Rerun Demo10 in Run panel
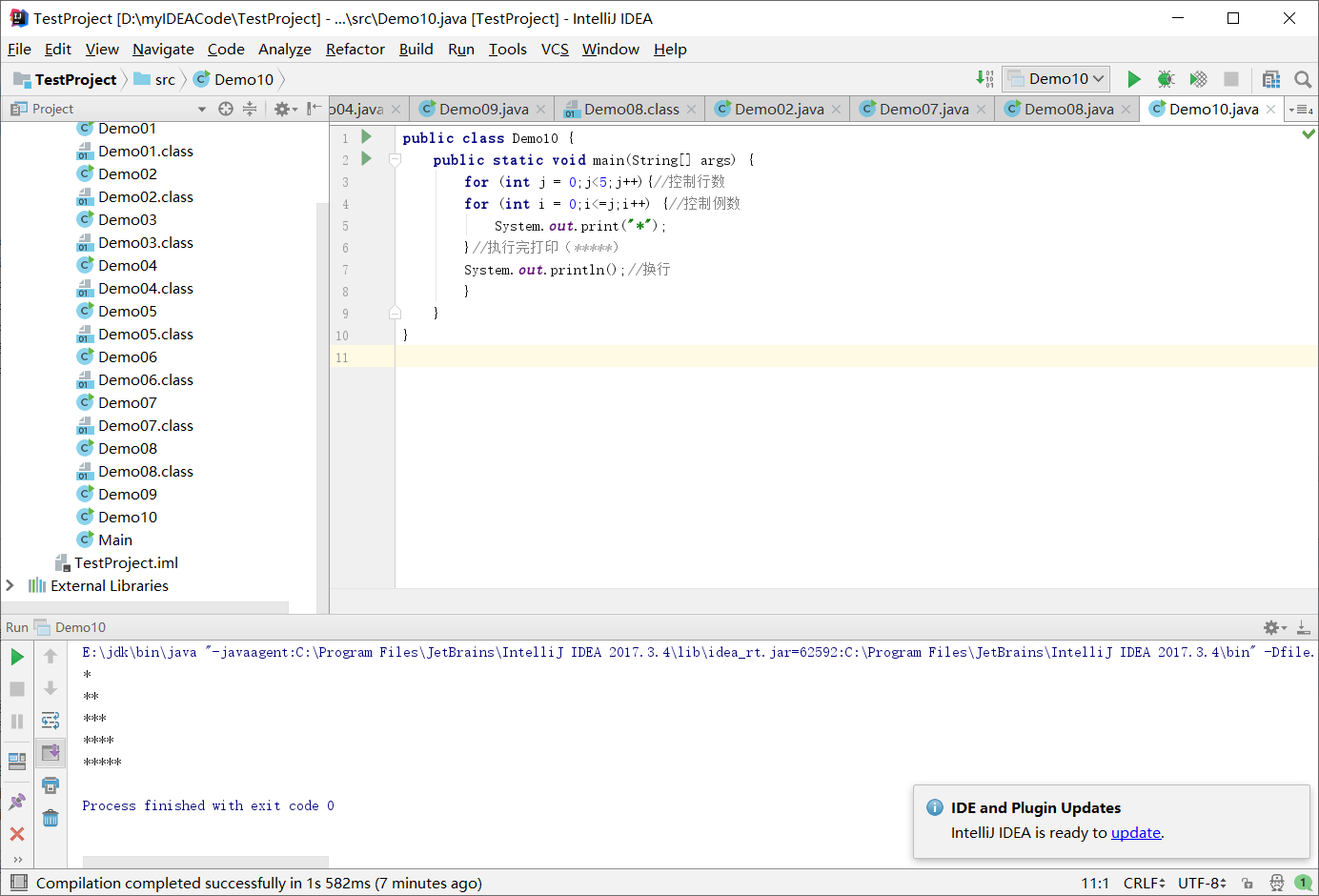This screenshot has width=1319, height=896. (17, 657)
